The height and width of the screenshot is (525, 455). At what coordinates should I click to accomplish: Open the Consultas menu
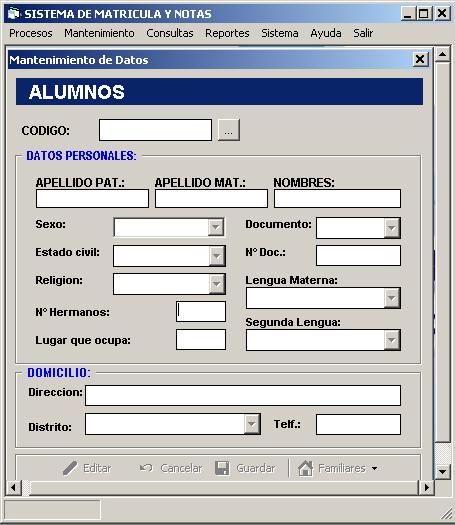tap(170, 33)
